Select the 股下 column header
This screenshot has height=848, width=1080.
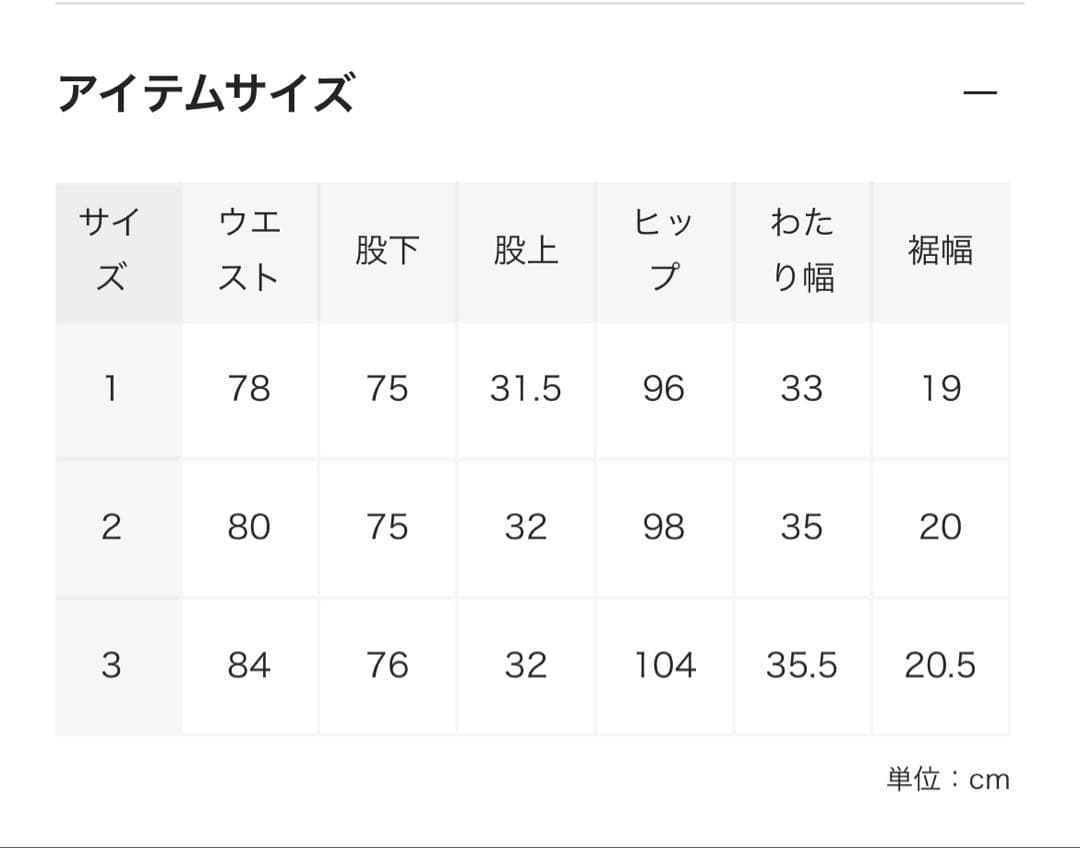(387, 250)
